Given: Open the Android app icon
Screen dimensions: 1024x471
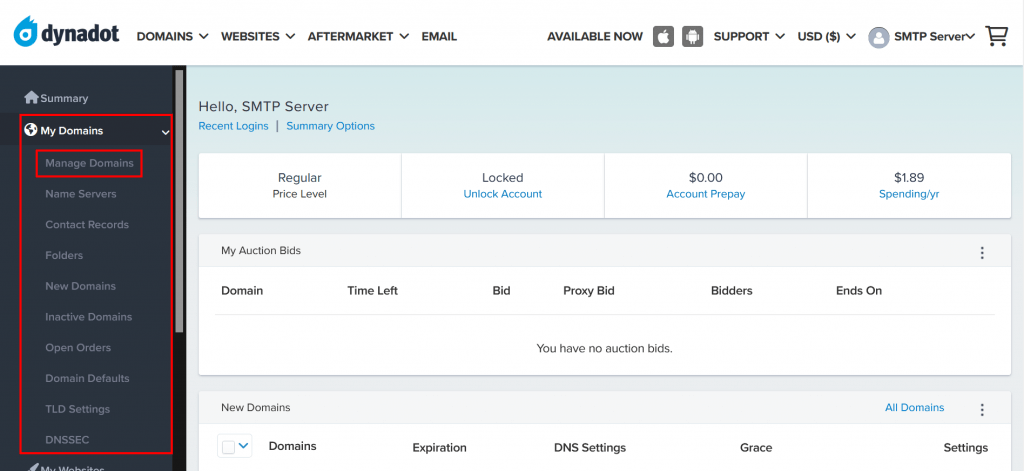Looking at the screenshot, I should pos(692,37).
